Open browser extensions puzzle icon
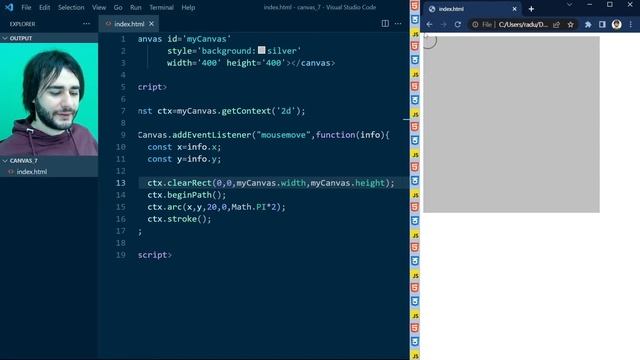640x360 pixels. (x=588, y=24)
